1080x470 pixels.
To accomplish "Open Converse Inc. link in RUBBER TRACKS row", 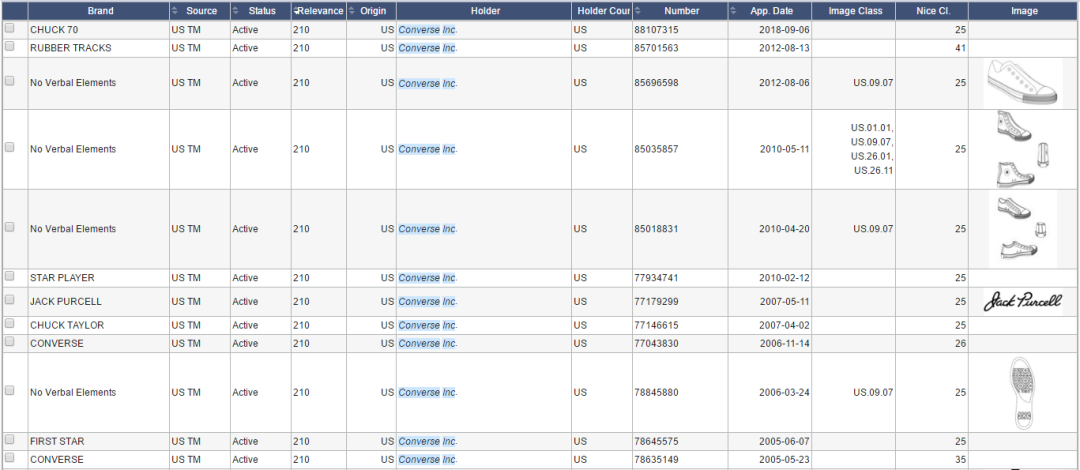I will pos(428,48).
